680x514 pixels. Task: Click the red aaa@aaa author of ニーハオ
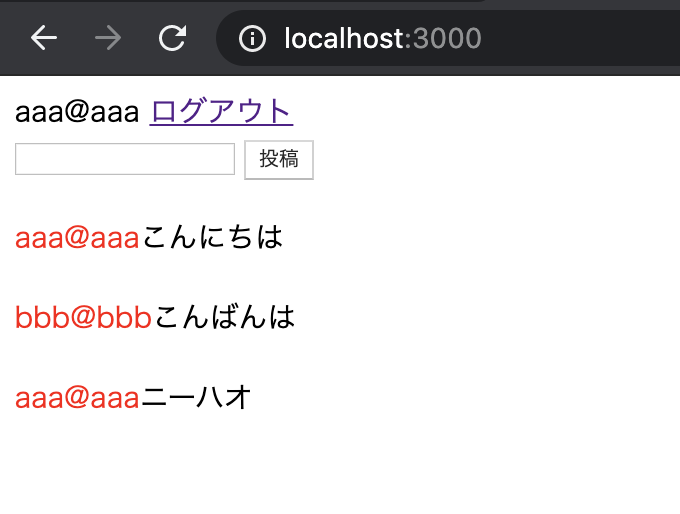click(x=77, y=398)
